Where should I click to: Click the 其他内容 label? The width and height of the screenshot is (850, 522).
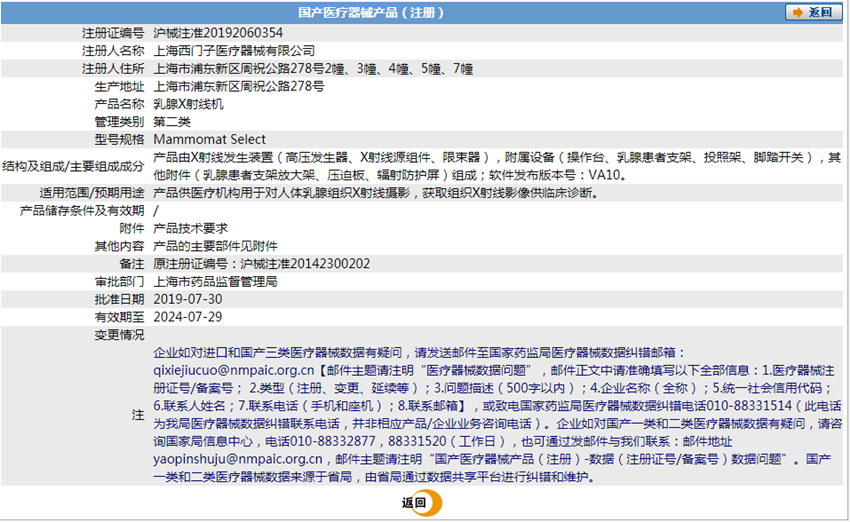point(119,246)
